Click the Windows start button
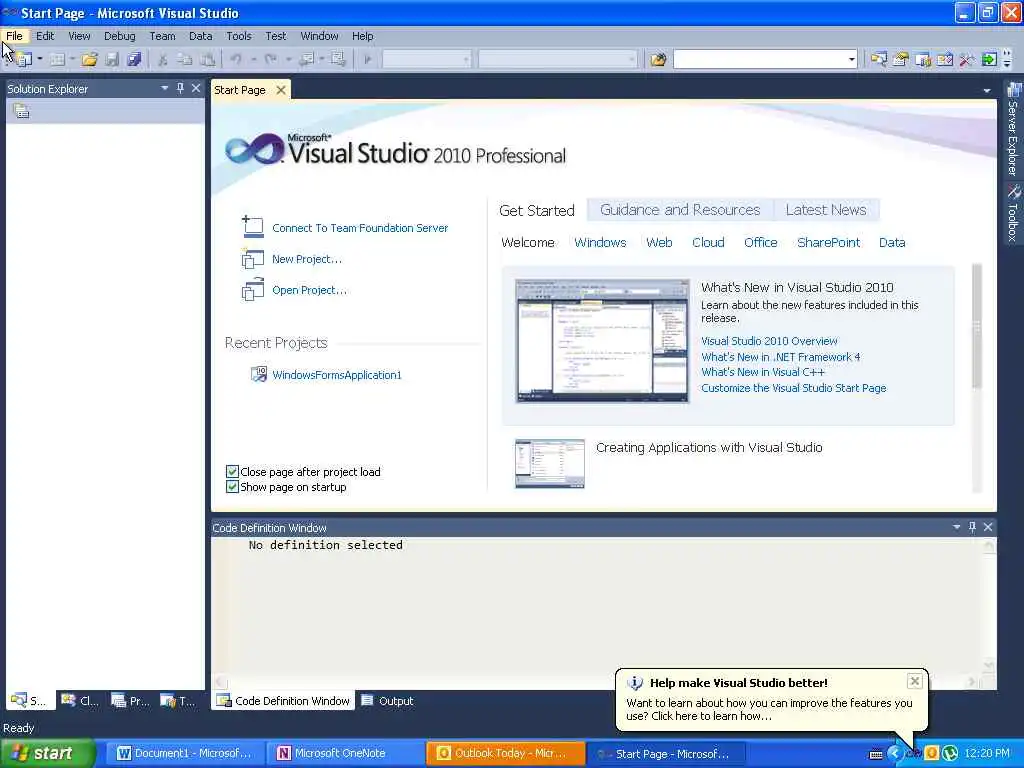Viewport: 1024px width, 768px height. tap(48, 753)
